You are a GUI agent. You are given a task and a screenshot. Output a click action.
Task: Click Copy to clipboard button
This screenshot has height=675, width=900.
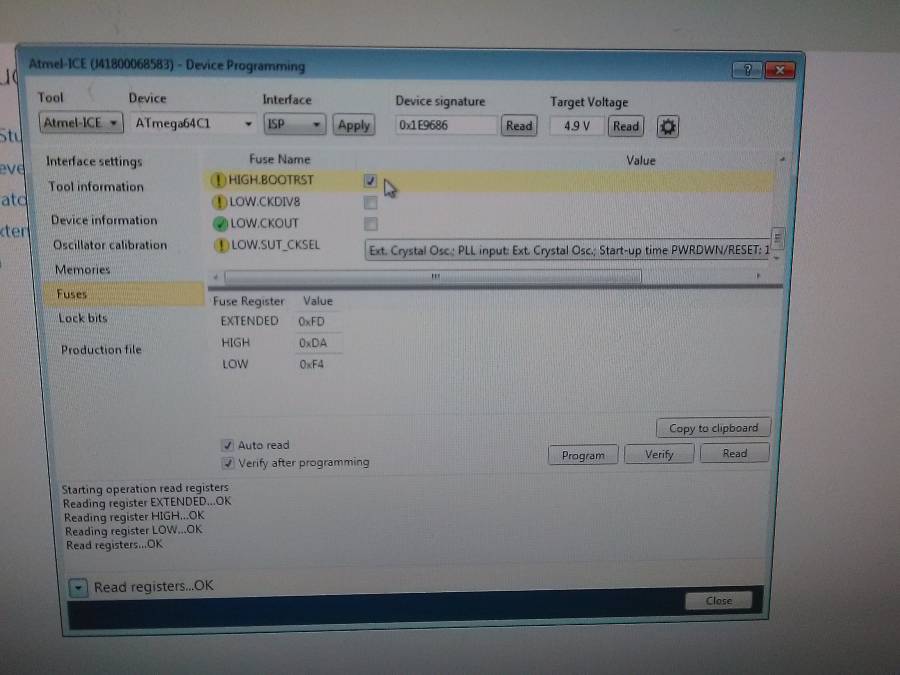point(713,428)
